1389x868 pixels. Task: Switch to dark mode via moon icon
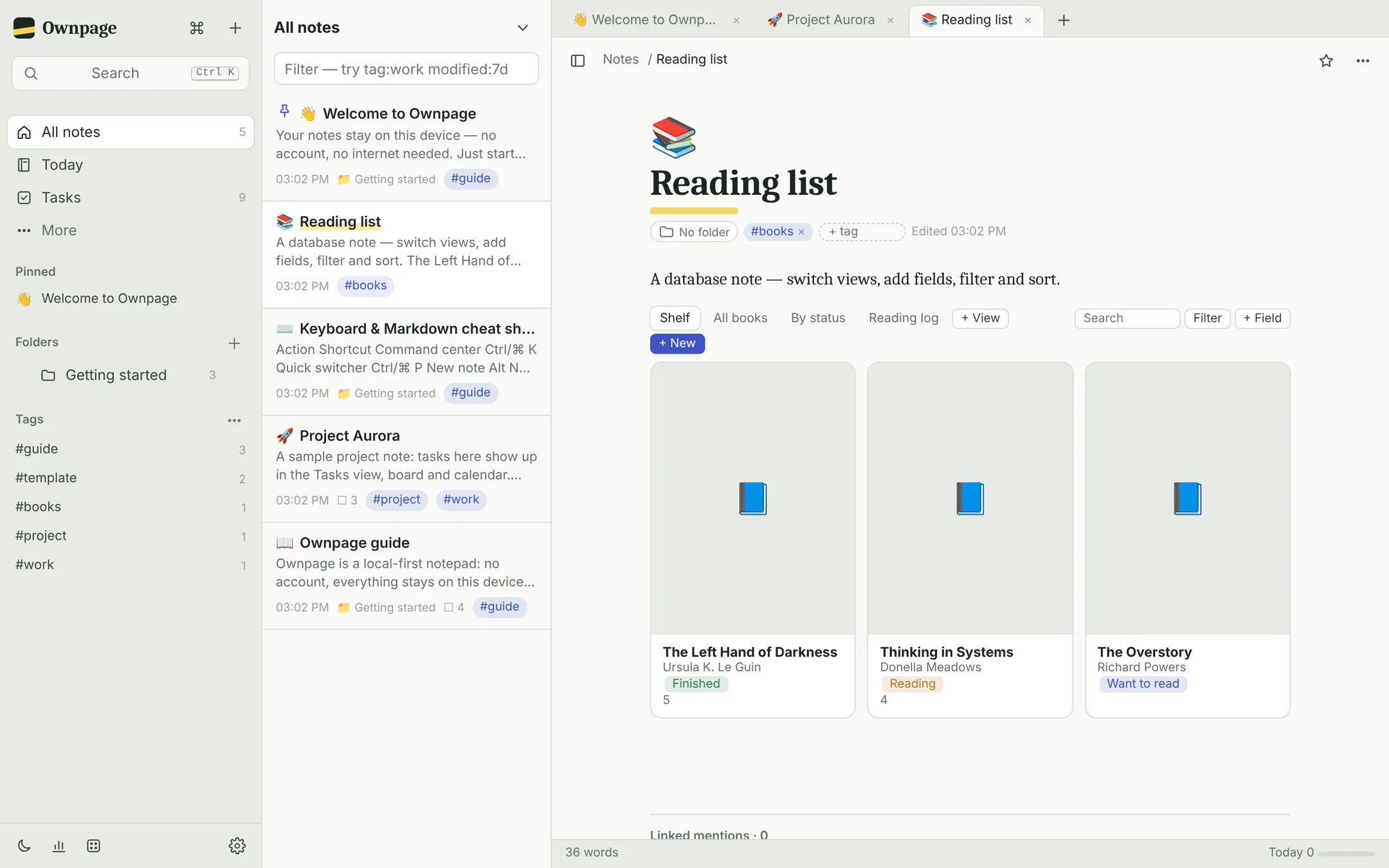pyautogui.click(x=24, y=845)
